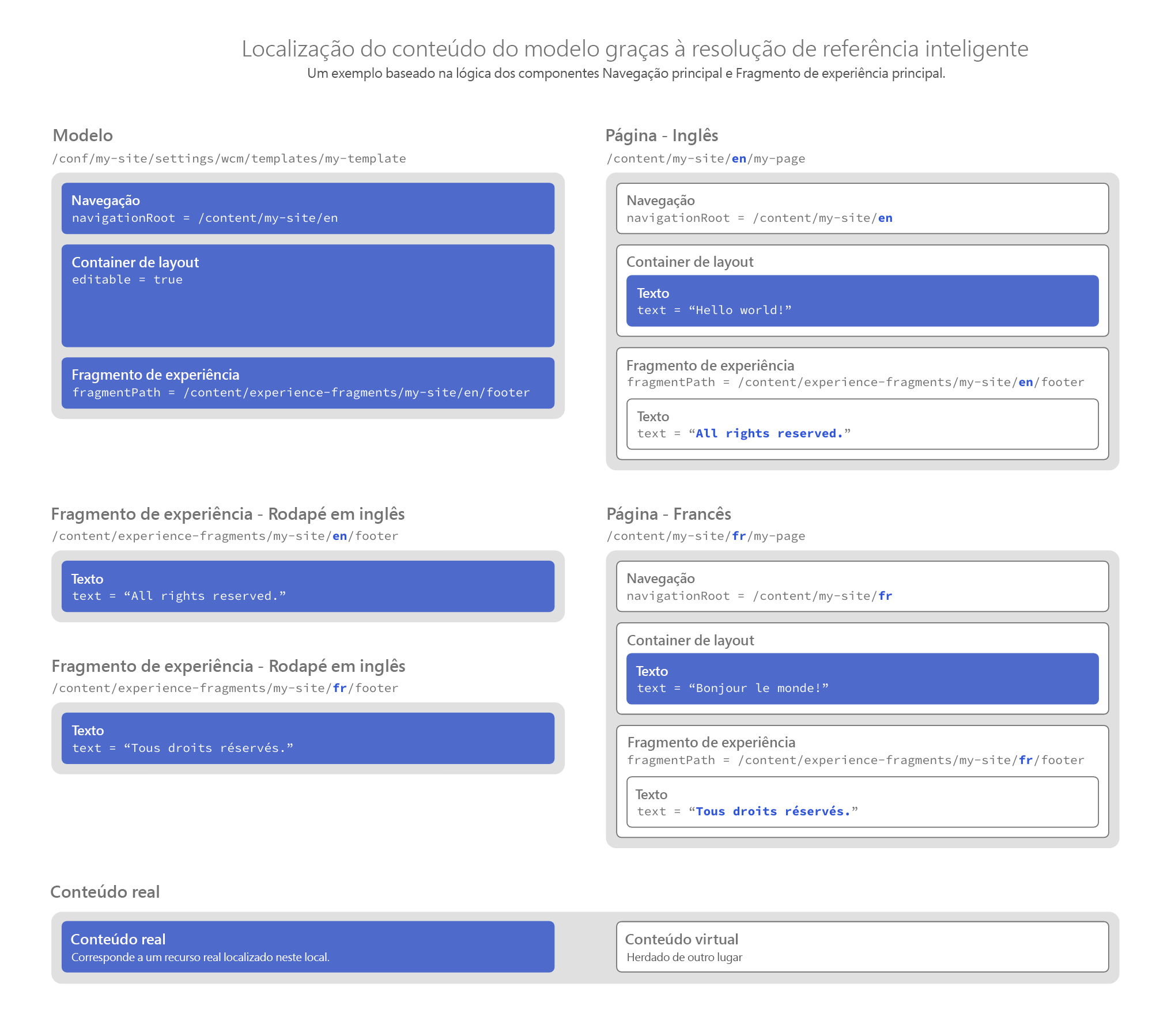Screen dimensions: 1171x1036
Task: Click the Conteúdo real legend box
Action: pos(308,947)
